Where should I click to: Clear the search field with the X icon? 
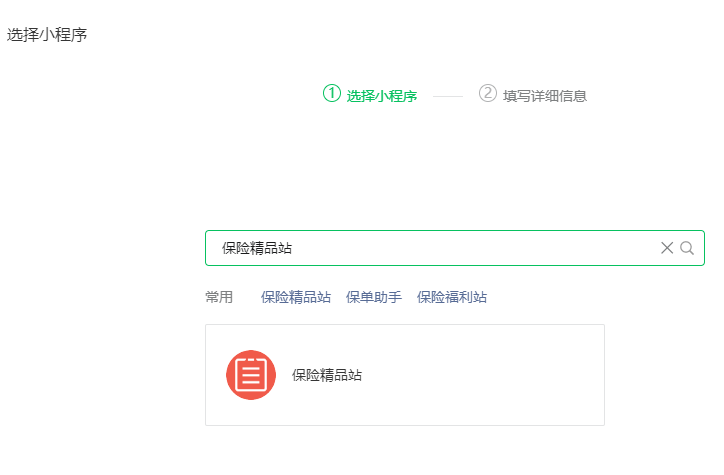point(666,248)
